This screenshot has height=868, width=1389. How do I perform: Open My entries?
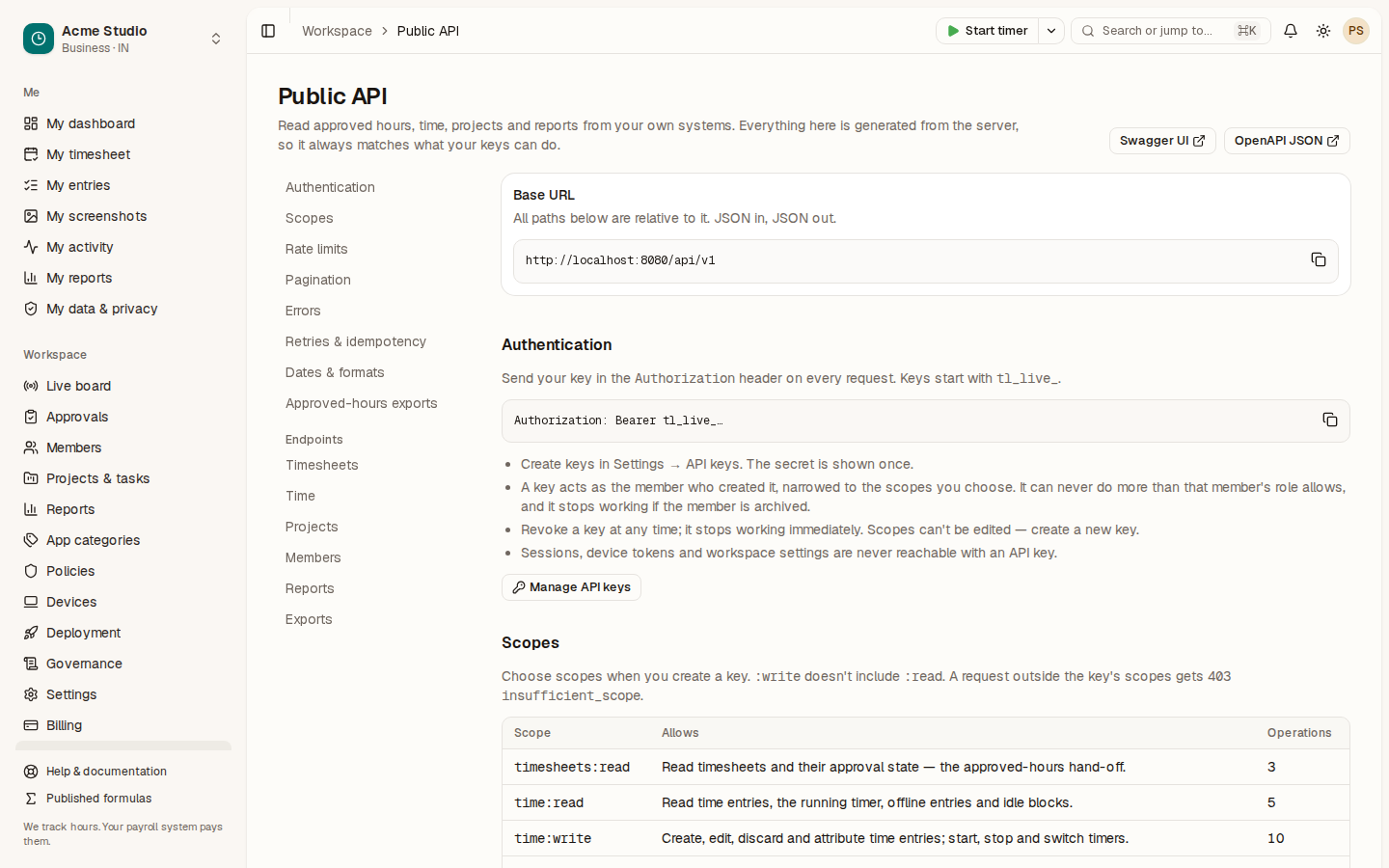tap(123, 185)
